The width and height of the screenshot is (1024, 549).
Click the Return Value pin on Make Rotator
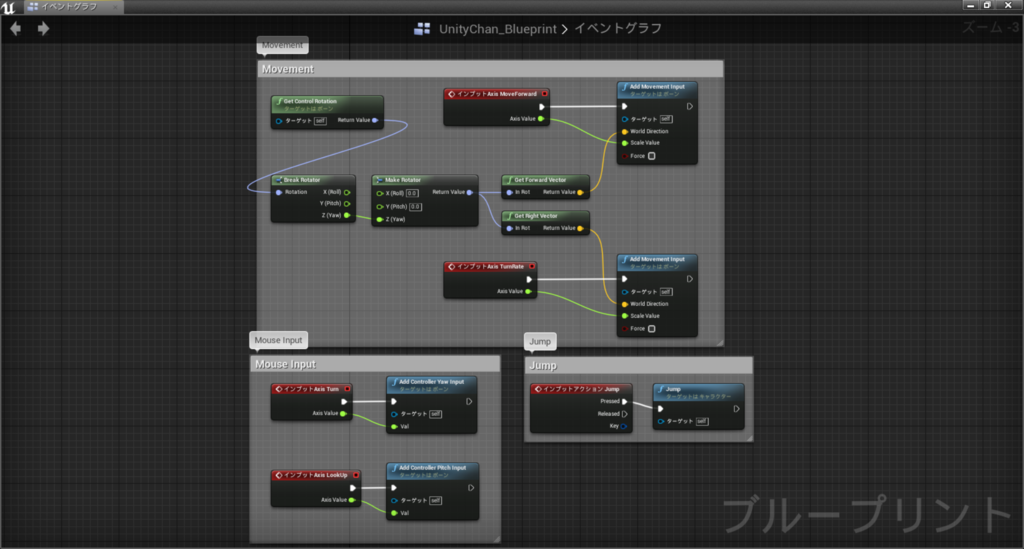tap(470, 193)
